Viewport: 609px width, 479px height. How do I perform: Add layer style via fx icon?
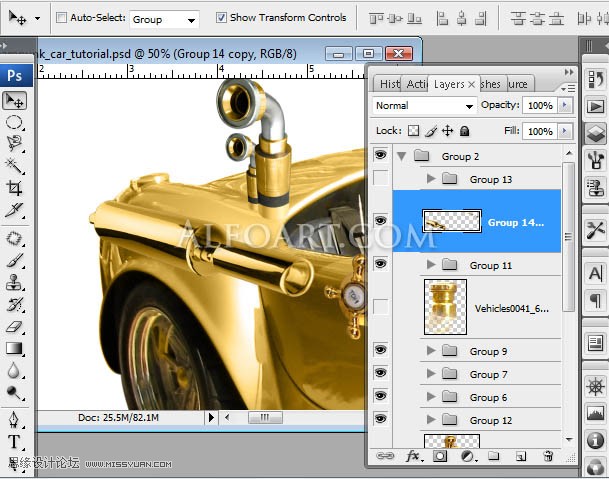(413, 456)
